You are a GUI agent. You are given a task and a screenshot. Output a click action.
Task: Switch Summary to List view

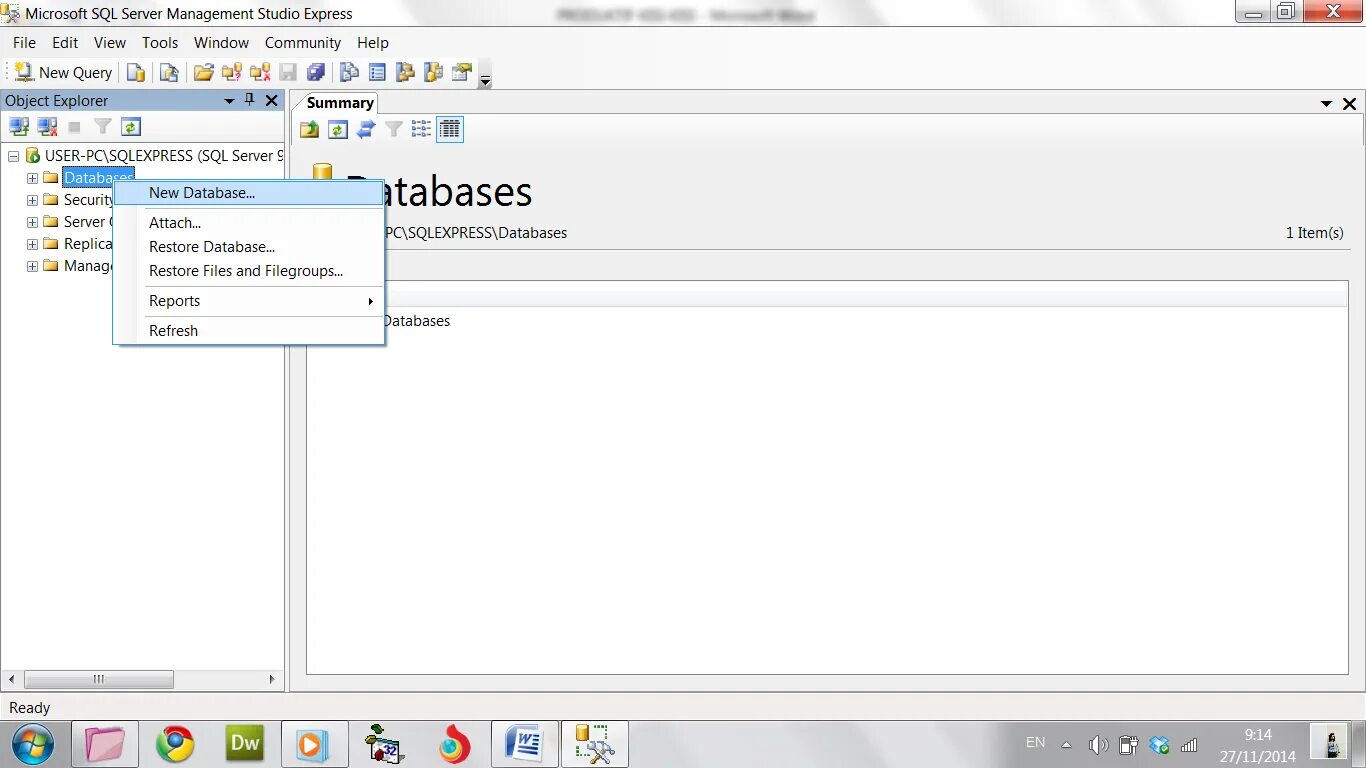[422, 129]
